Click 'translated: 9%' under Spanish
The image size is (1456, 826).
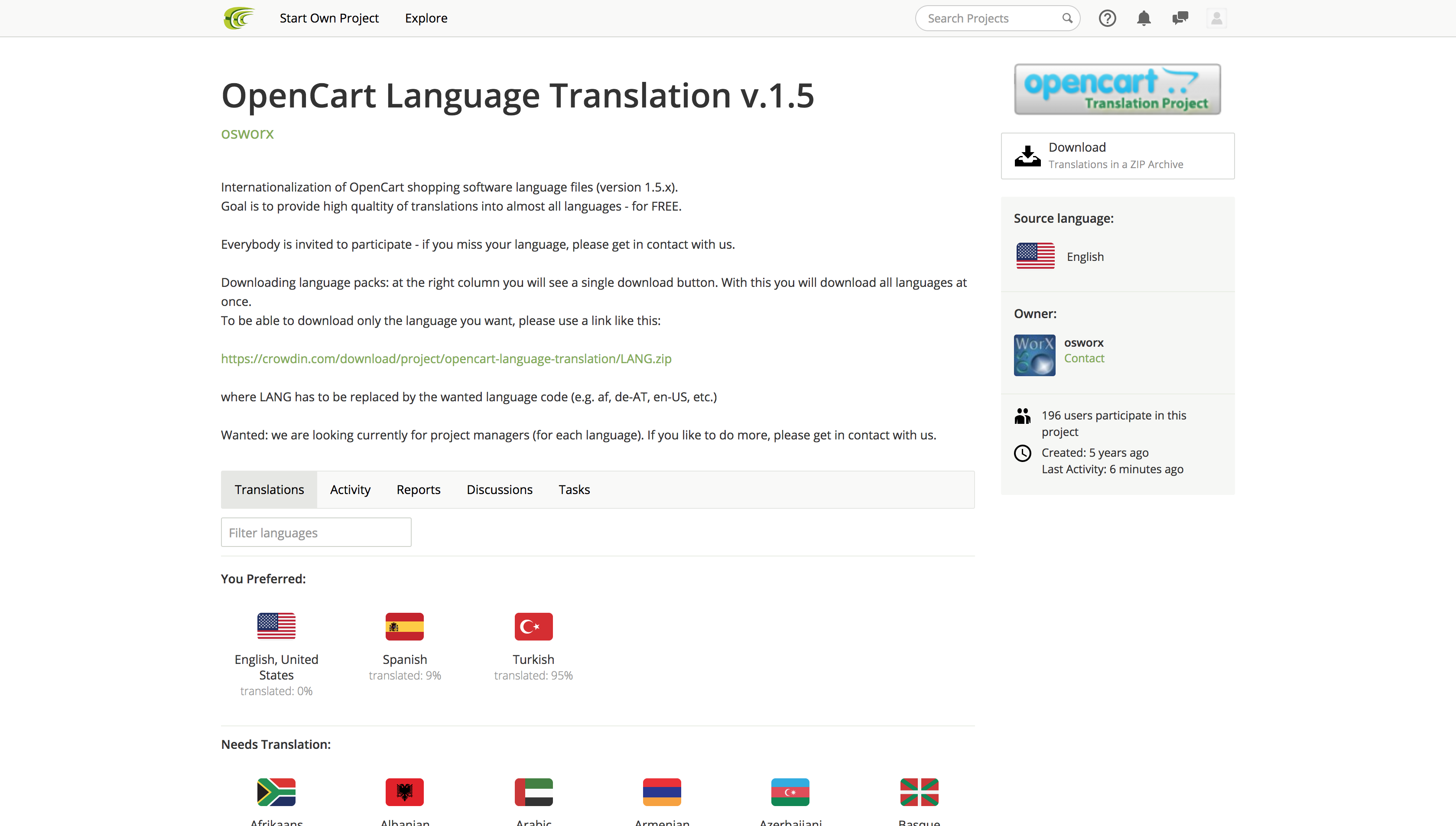404,675
